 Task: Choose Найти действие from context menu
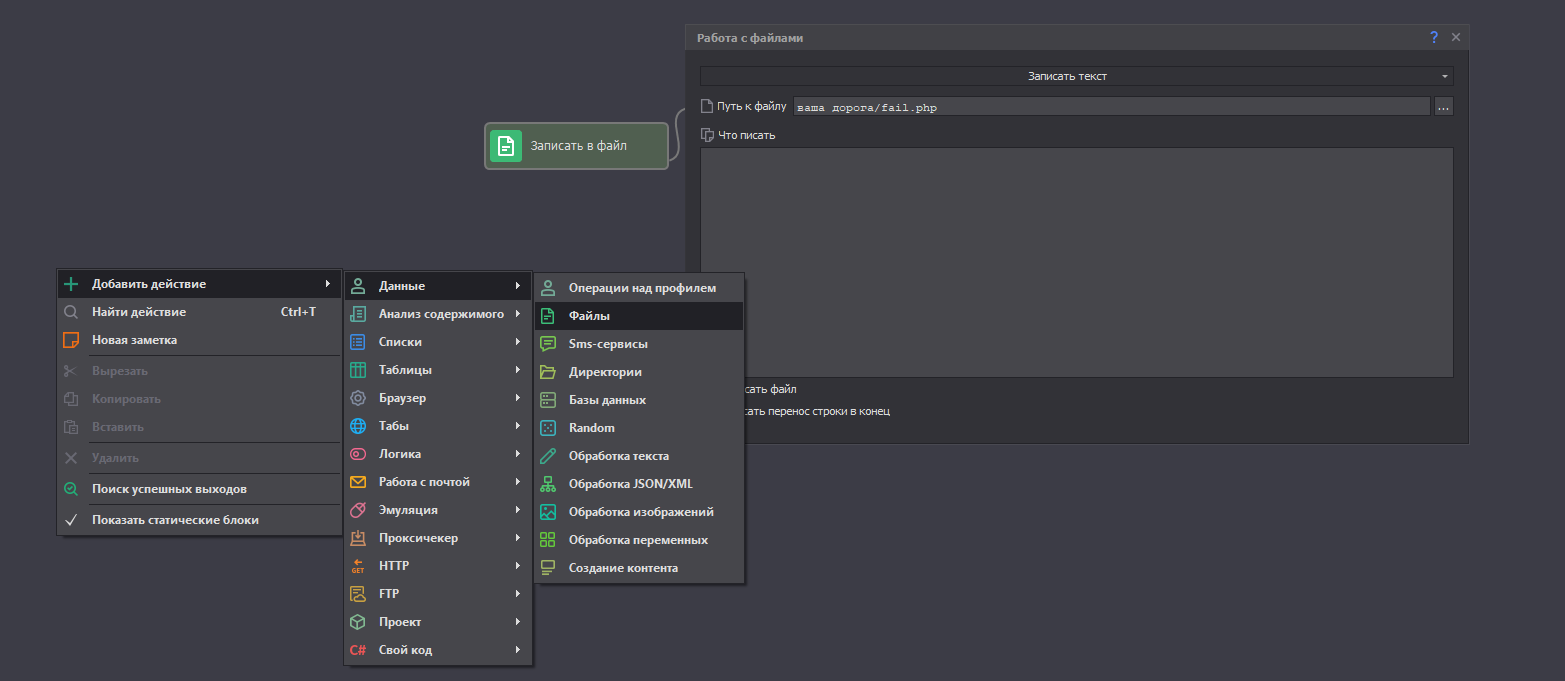(x=199, y=312)
